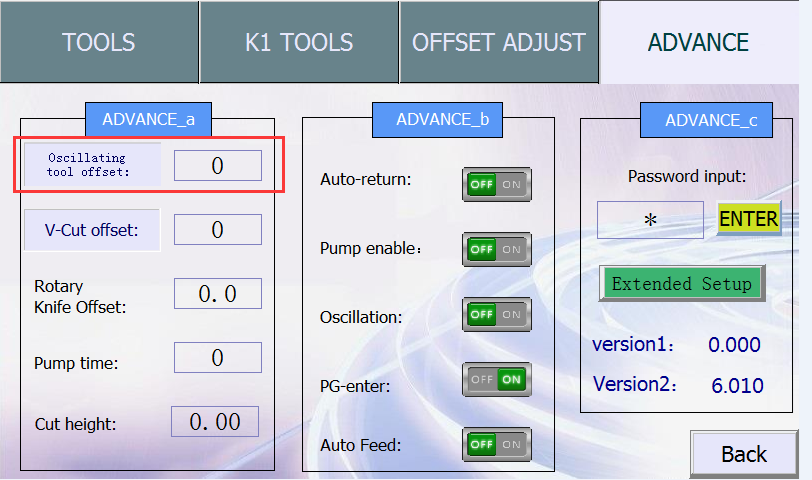Turn on the Oscillation toggle
Screen dimensions: 812x480
click(x=496, y=315)
